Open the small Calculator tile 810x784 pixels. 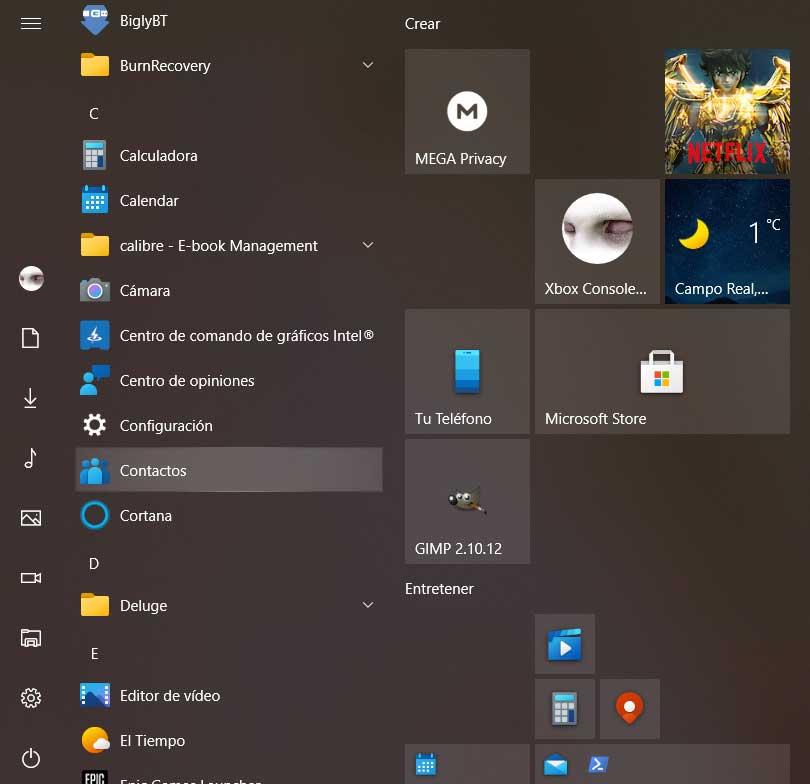pyautogui.click(x=565, y=709)
